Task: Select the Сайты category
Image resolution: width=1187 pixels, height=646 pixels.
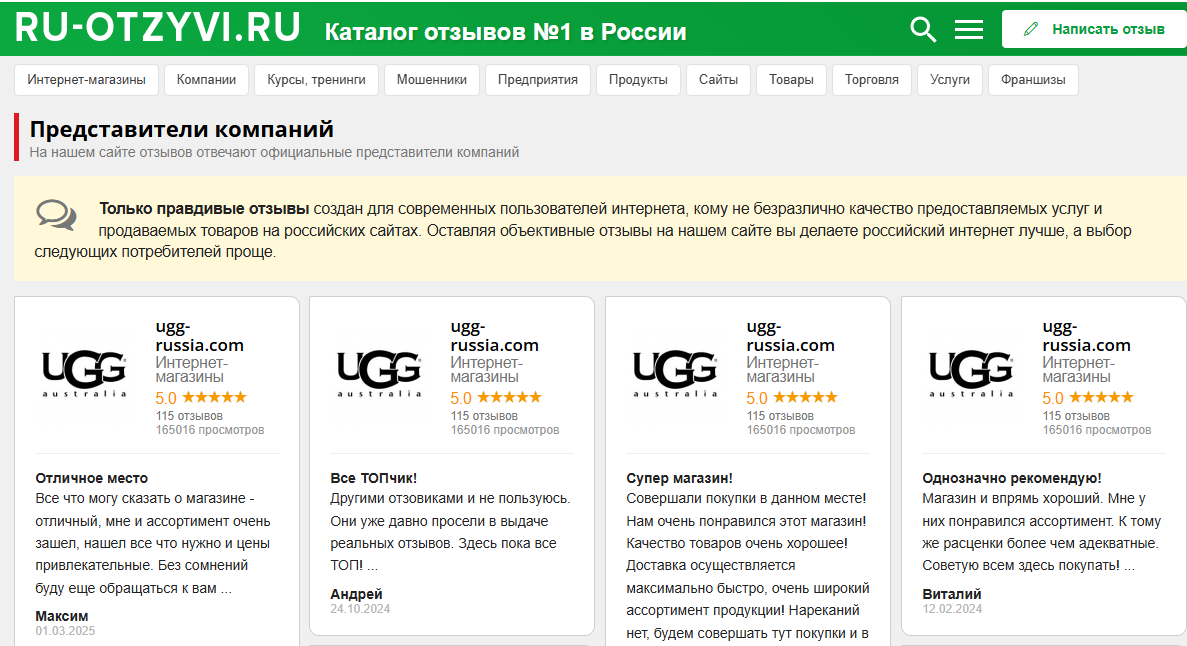Action: pos(718,80)
